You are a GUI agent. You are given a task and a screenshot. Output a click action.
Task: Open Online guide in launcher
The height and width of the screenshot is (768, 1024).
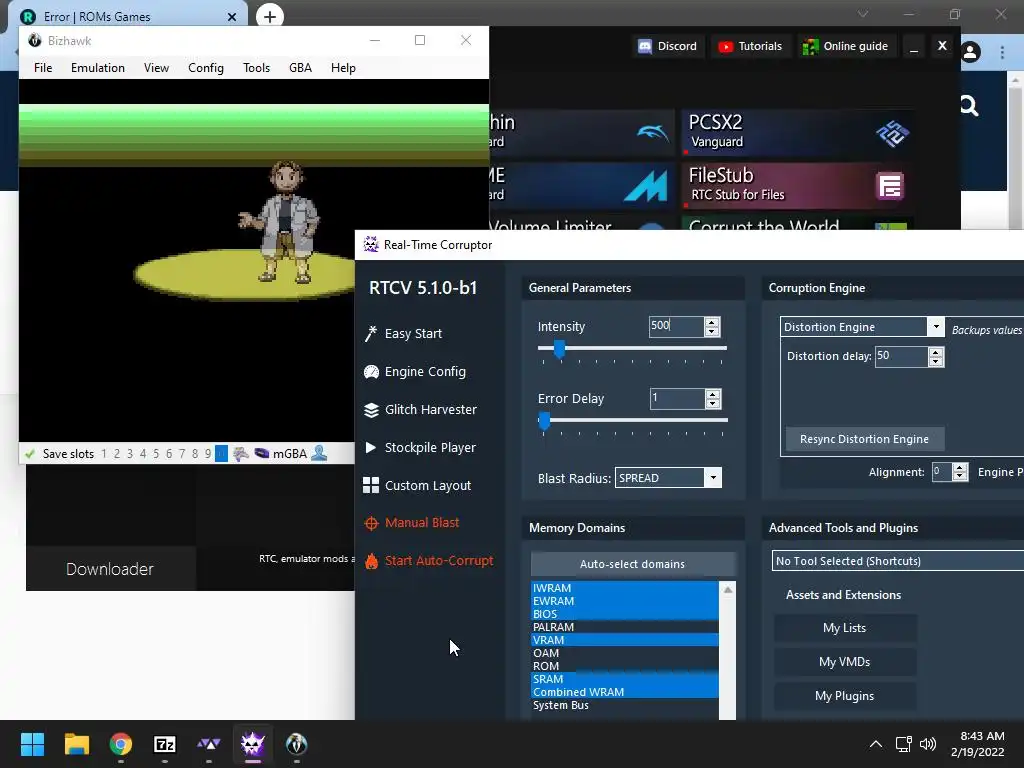point(846,46)
